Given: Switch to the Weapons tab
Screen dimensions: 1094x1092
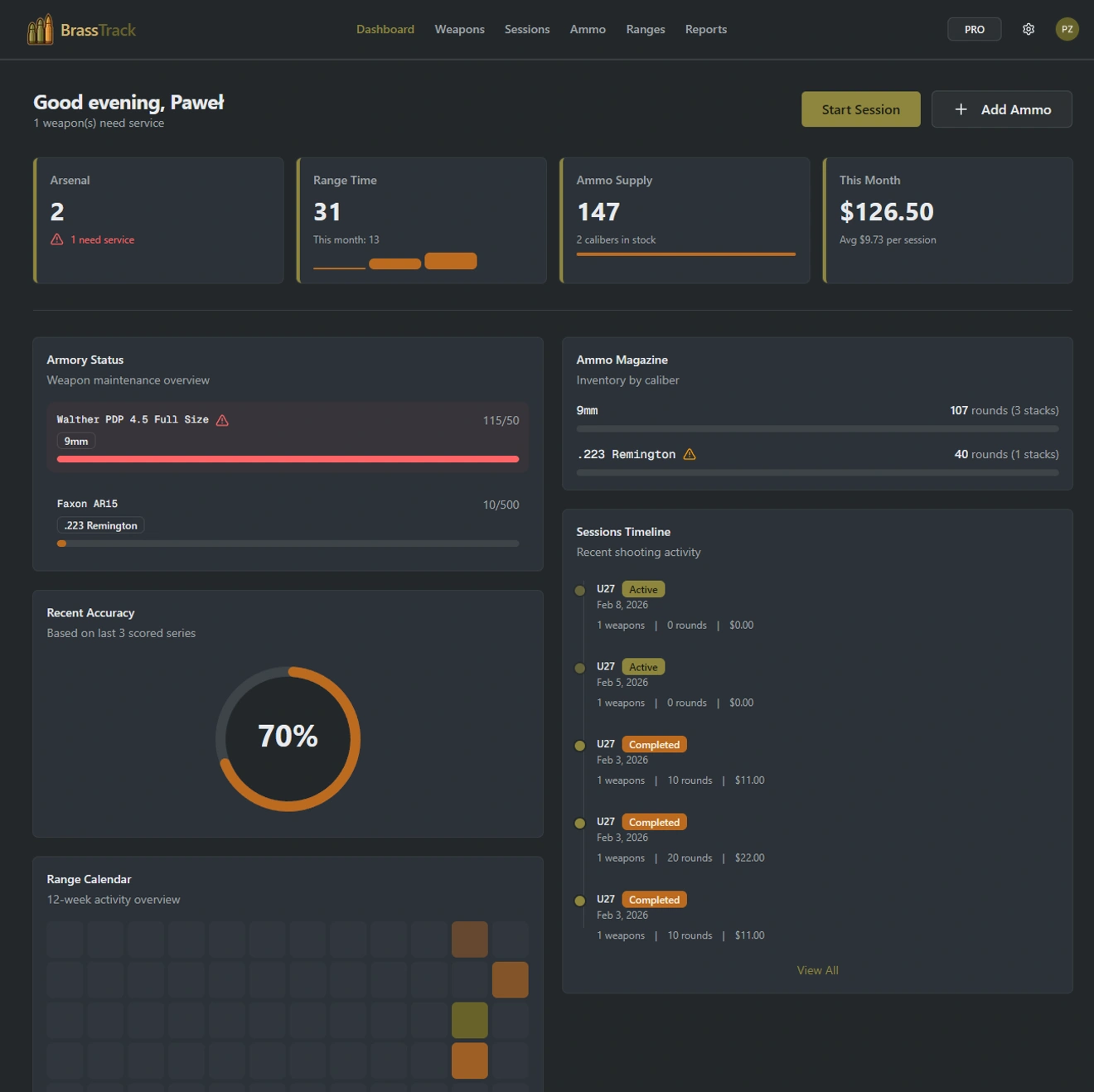Looking at the screenshot, I should coord(459,29).
